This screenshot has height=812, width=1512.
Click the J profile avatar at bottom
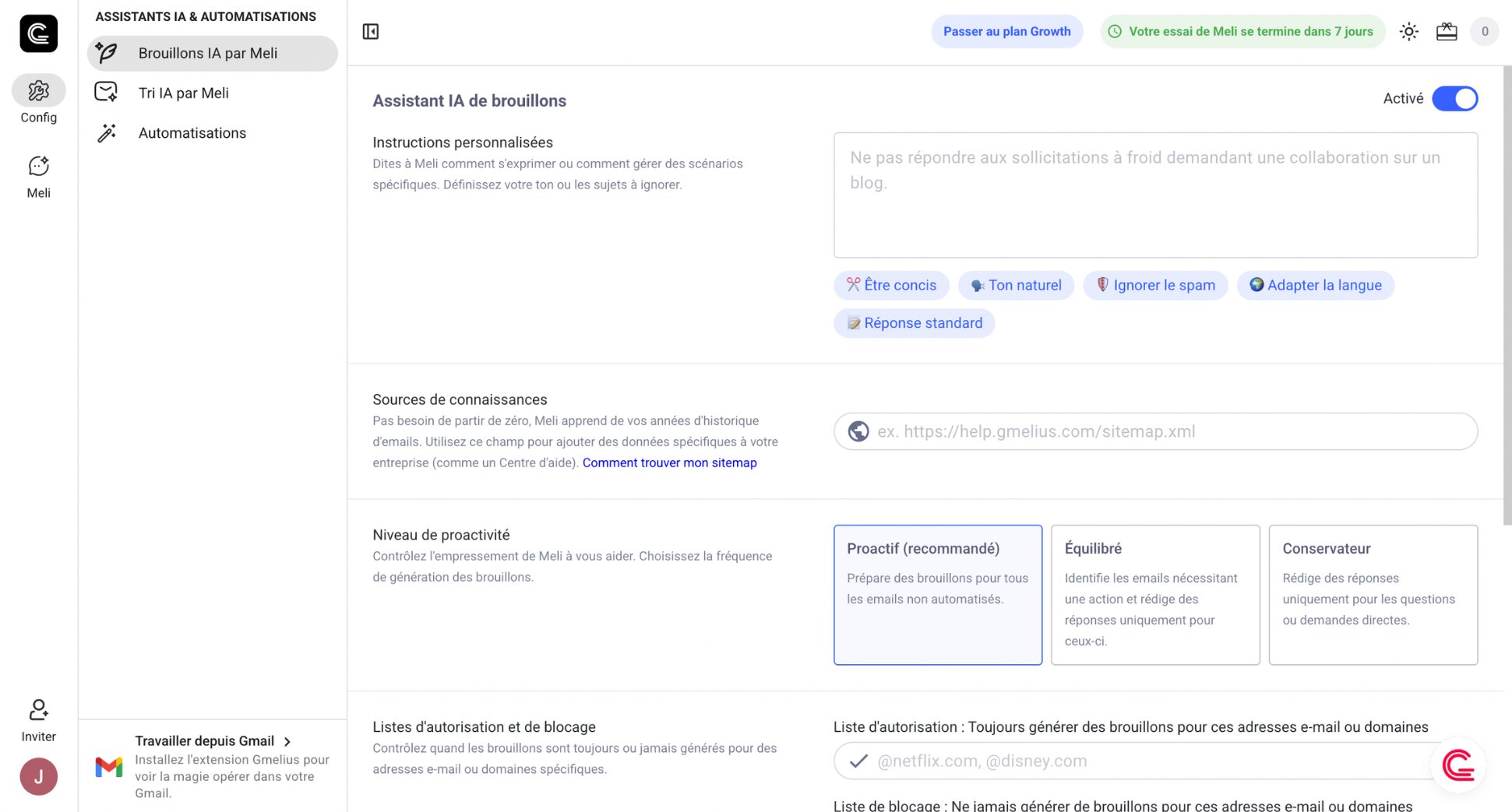coord(37,776)
